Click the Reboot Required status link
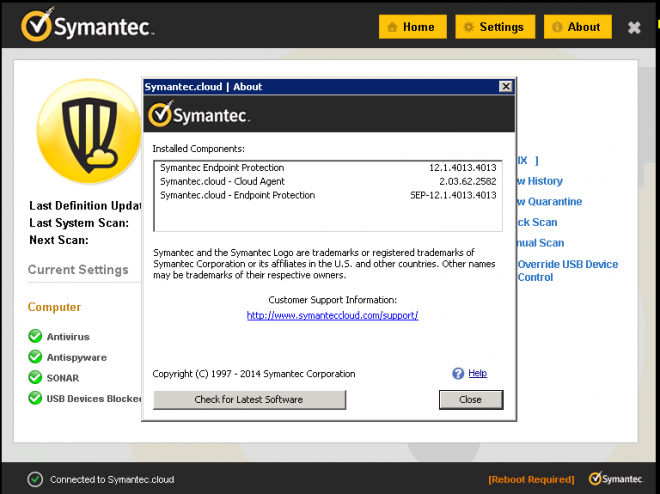Viewport: 660px width, 494px height. click(531, 480)
